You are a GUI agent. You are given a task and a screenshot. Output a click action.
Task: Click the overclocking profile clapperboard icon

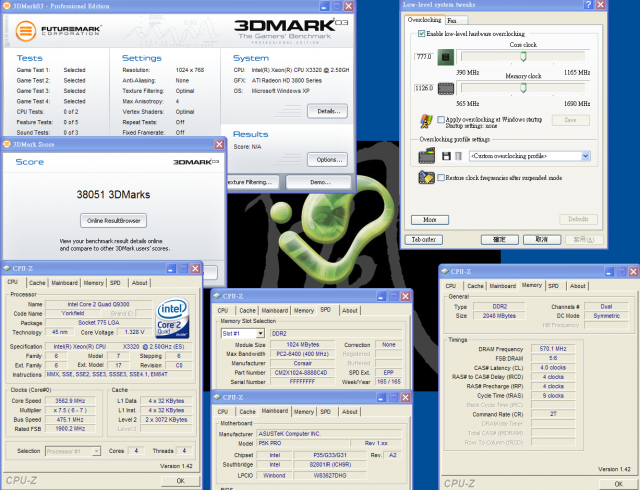pos(427,156)
